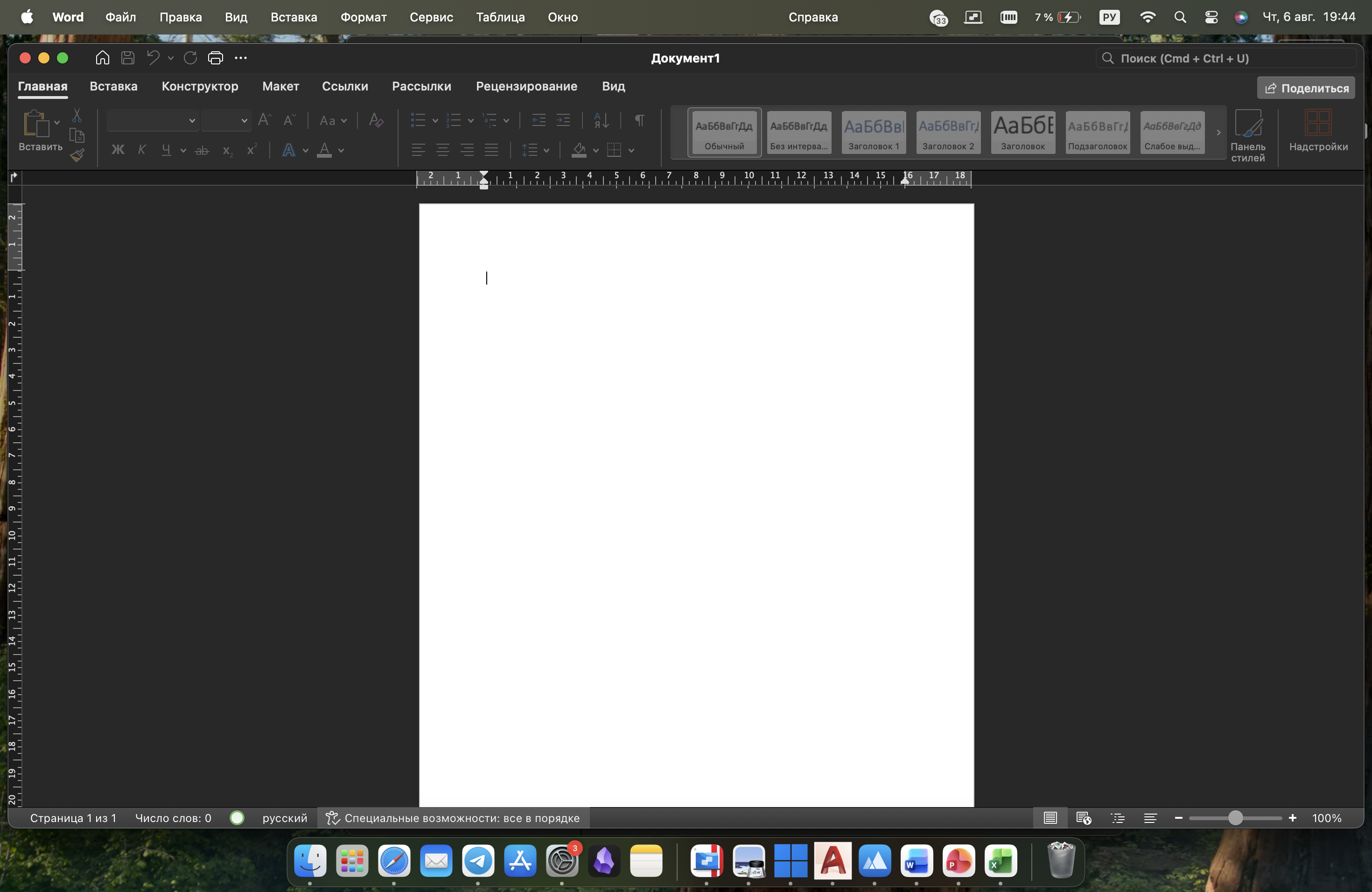Toggle italic (К) formatting
Image resolution: width=1372 pixels, height=892 pixels.
142,150
